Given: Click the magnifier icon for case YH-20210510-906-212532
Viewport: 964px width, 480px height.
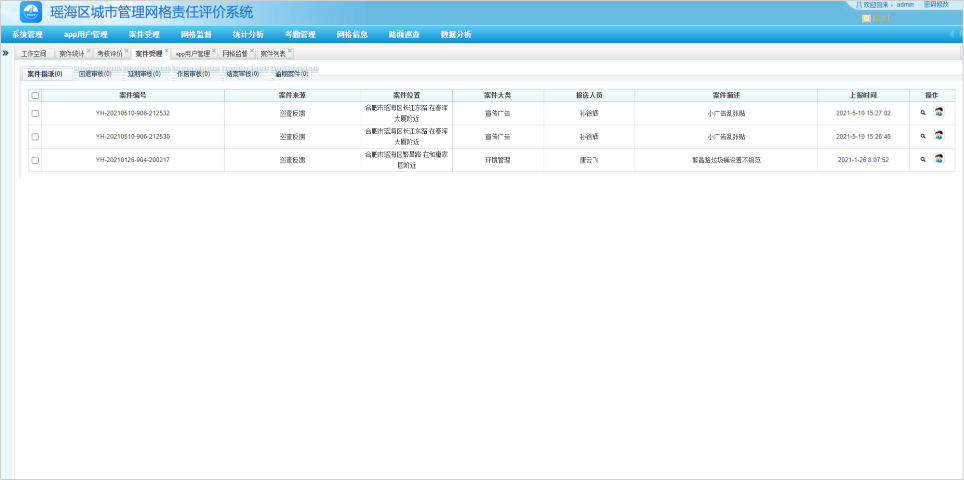Looking at the screenshot, I should [x=923, y=112].
